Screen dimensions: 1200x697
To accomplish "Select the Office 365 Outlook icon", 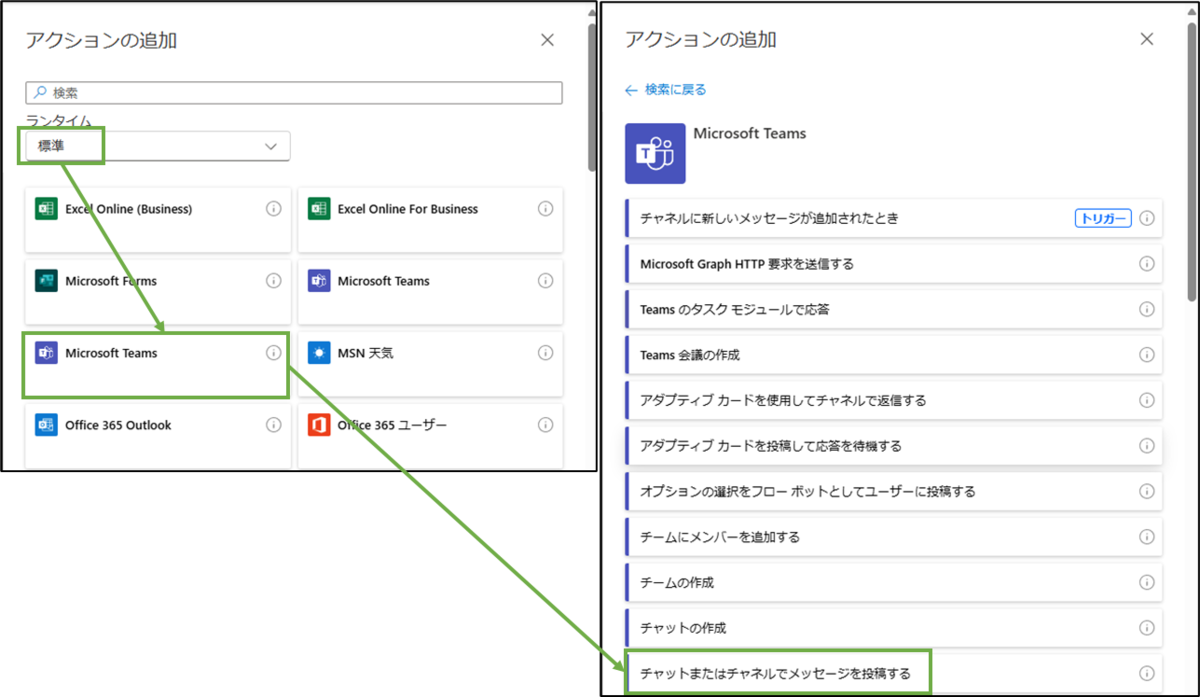I will click(x=46, y=425).
